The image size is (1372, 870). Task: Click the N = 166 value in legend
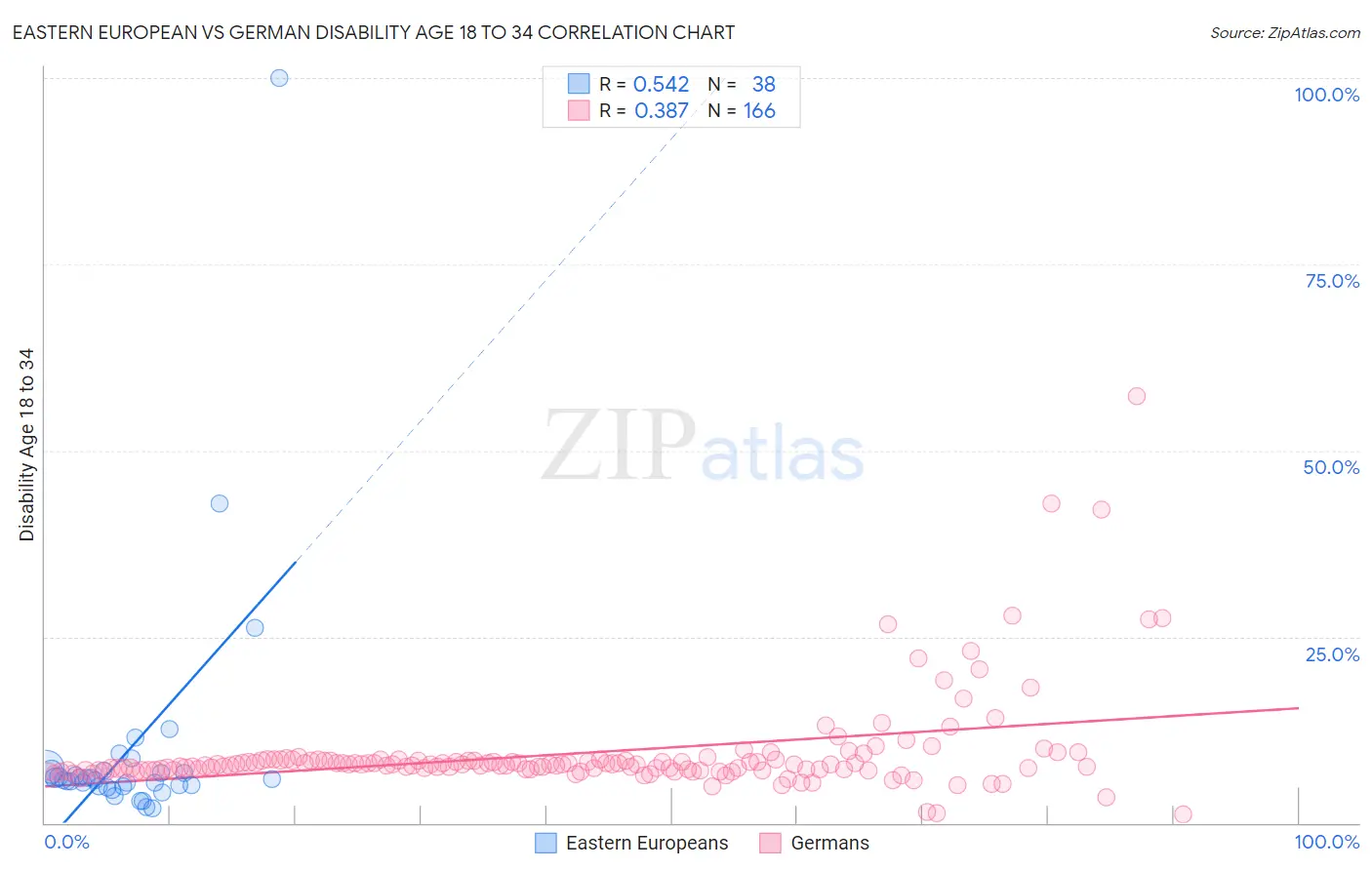coord(742,110)
